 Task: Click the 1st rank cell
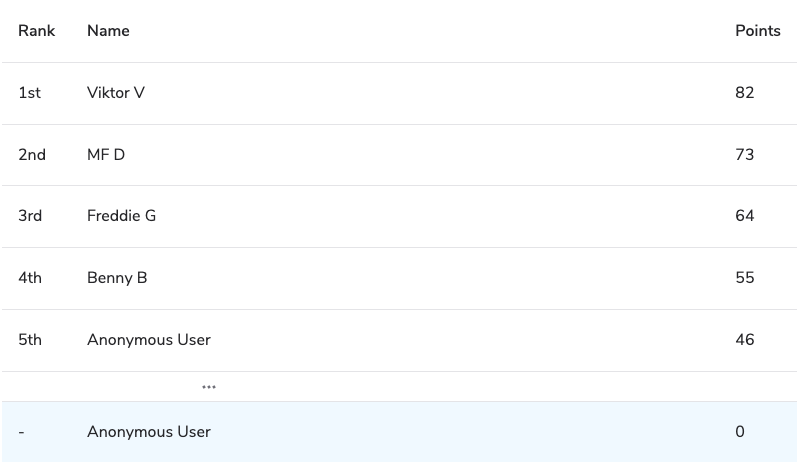[x=30, y=93]
